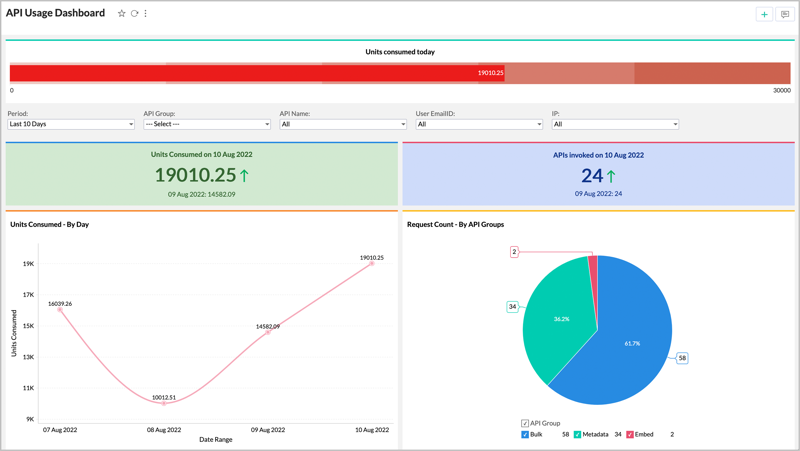Click the 10 Aug 2022 data point on line chart
Image resolution: width=800 pixels, height=451 pixels.
pos(372,264)
